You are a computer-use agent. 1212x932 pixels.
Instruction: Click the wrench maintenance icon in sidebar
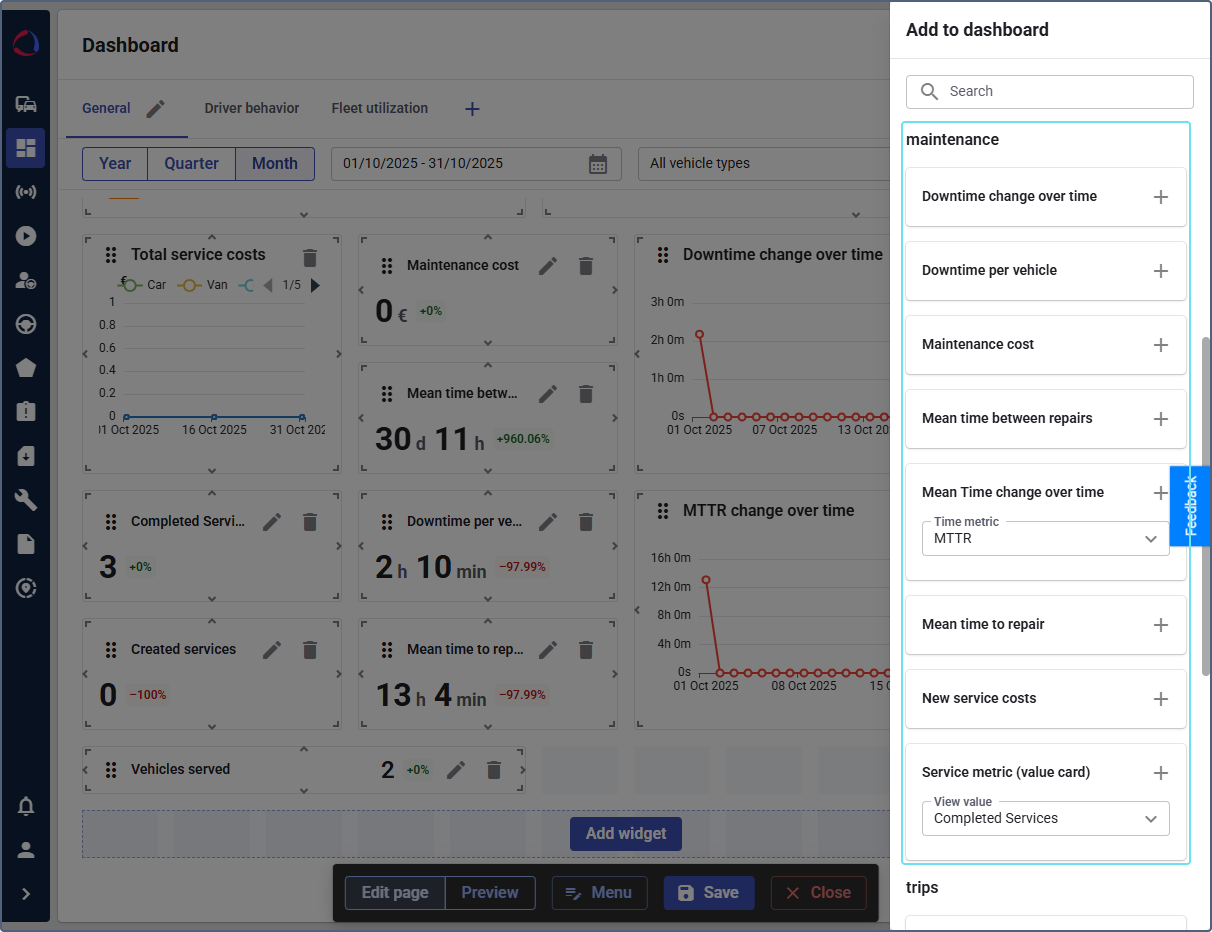pos(26,500)
